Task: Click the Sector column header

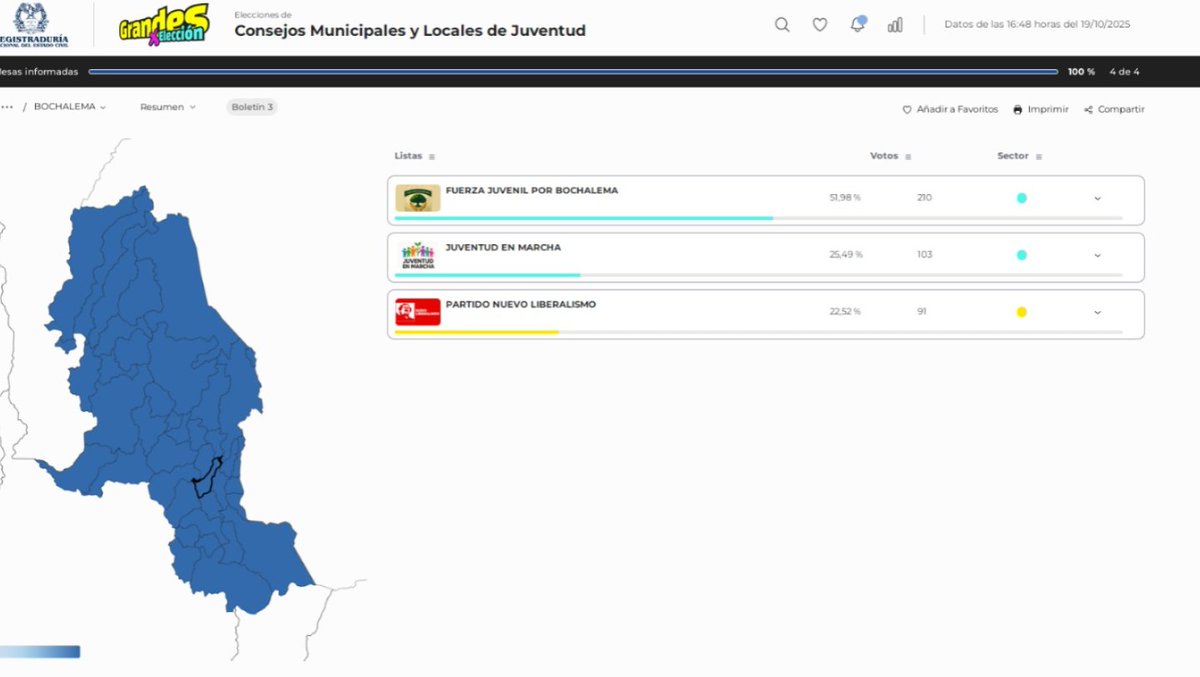Action: pyautogui.click(x=1013, y=156)
